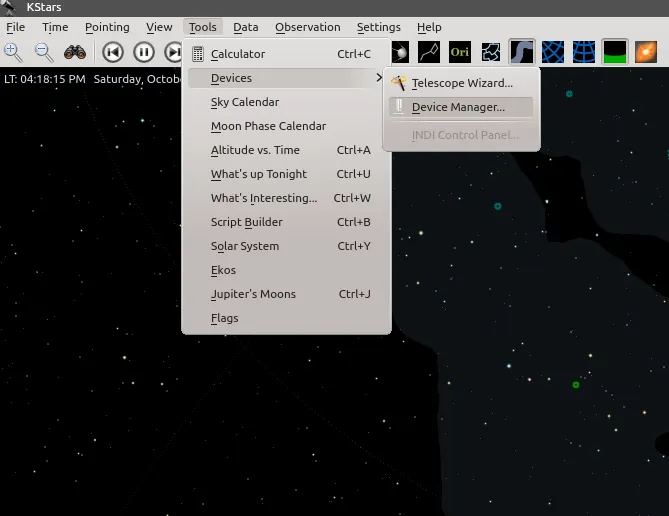Screen dimensions: 669x516
Task: Choose Telescope Wizard... in submenu
Action: (x=461, y=83)
